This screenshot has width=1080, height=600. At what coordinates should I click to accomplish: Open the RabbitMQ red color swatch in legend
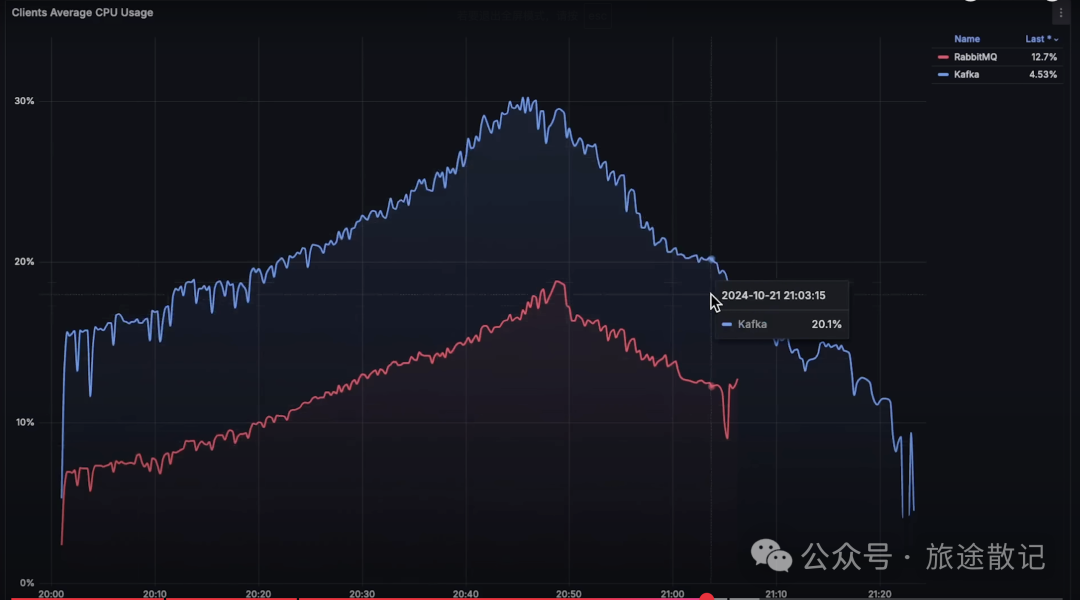[943, 57]
